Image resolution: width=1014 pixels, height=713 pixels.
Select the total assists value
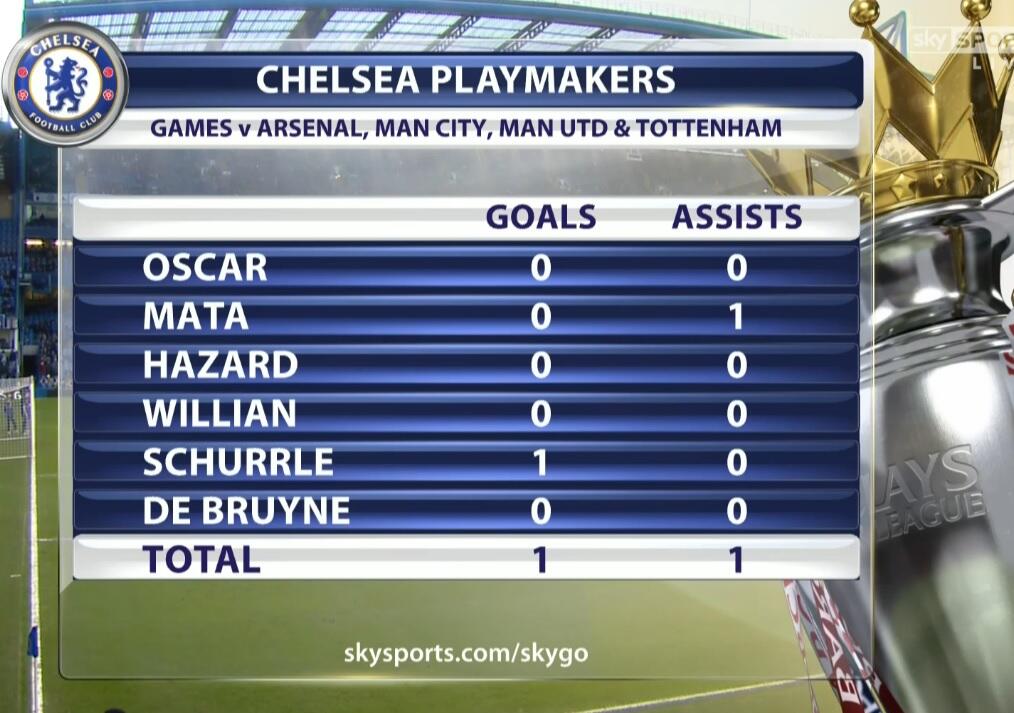(x=737, y=559)
